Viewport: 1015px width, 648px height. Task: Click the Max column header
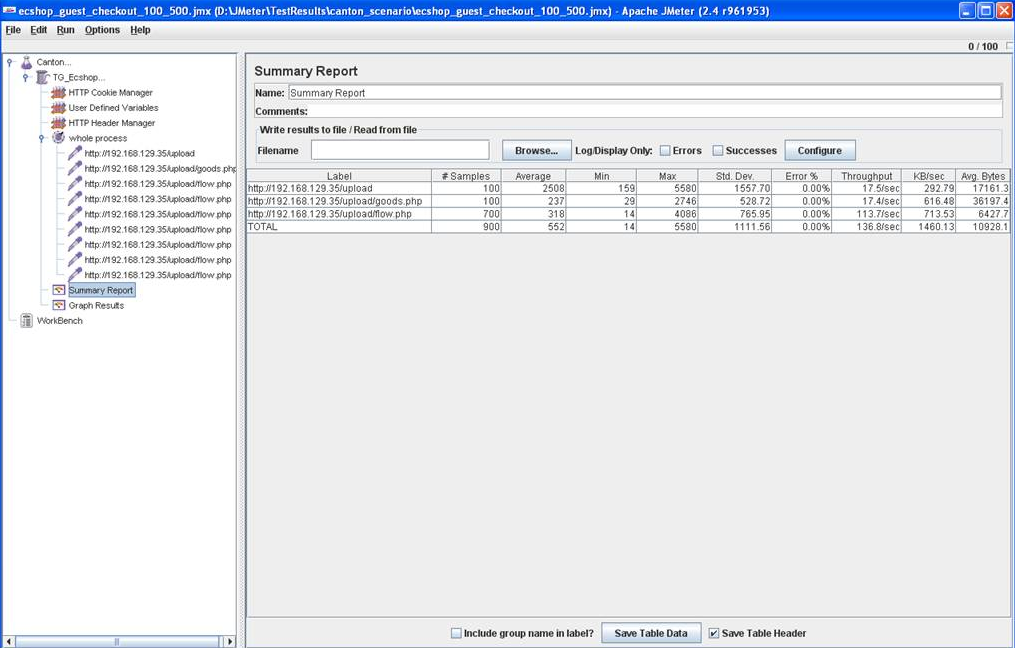[x=667, y=176]
